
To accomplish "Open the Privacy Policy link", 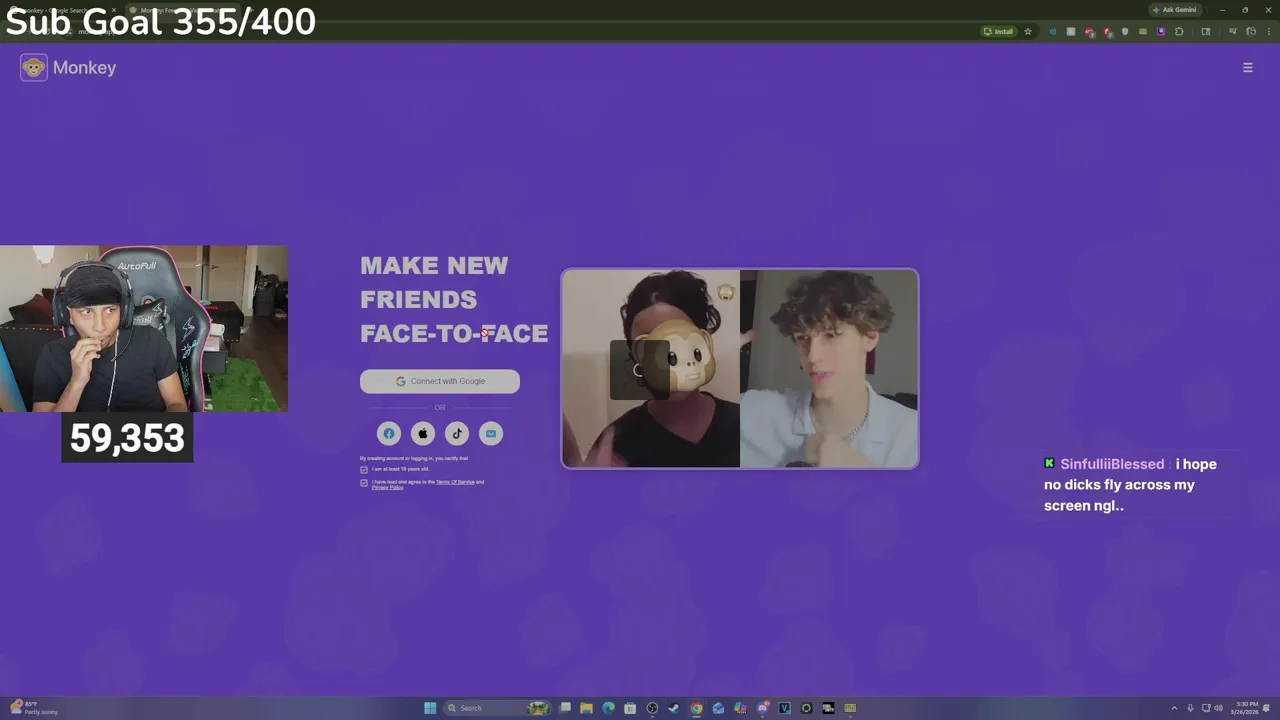I will pos(387,488).
